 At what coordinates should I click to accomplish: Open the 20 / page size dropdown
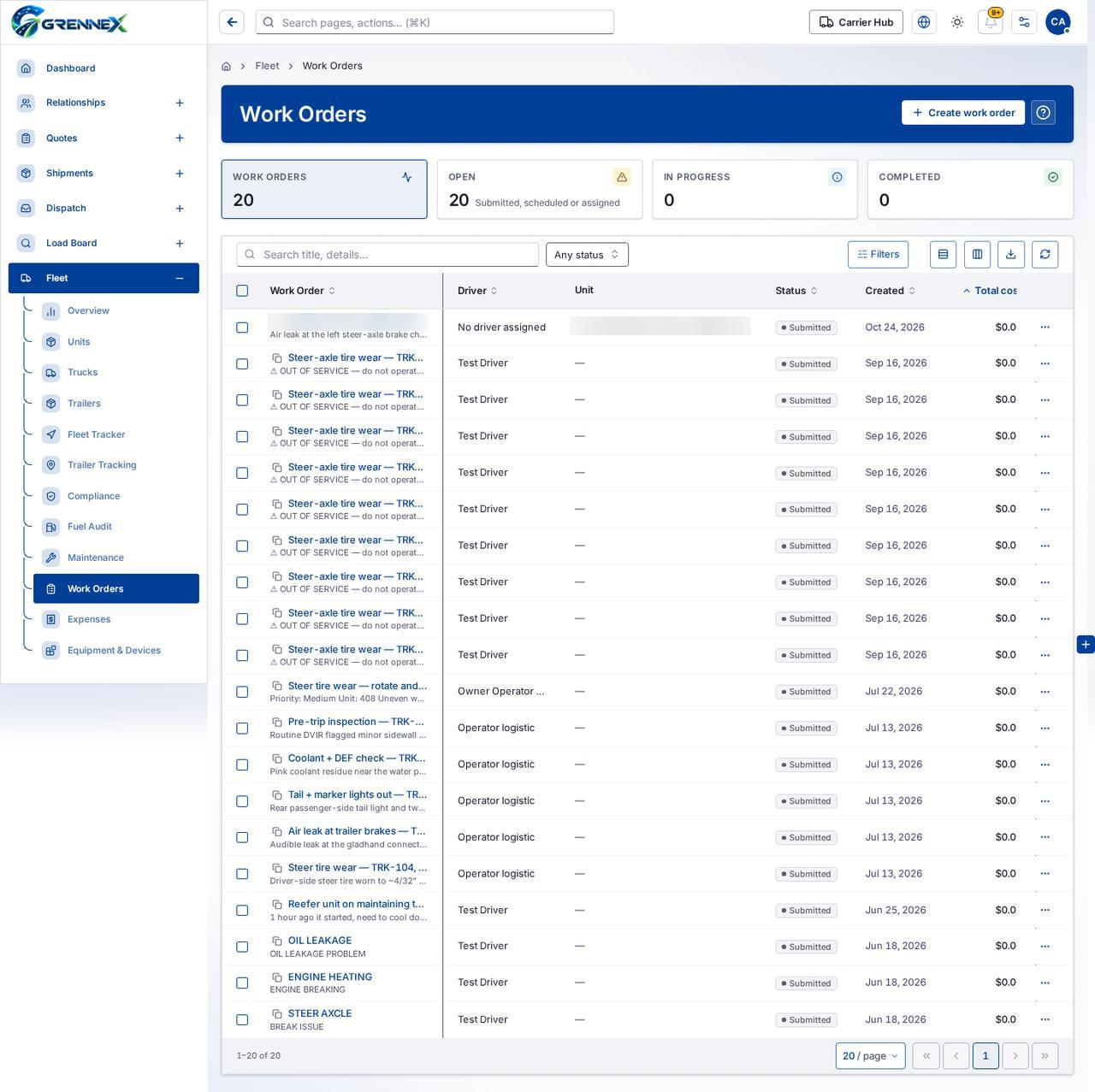pyautogui.click(x=870, y=1055)
